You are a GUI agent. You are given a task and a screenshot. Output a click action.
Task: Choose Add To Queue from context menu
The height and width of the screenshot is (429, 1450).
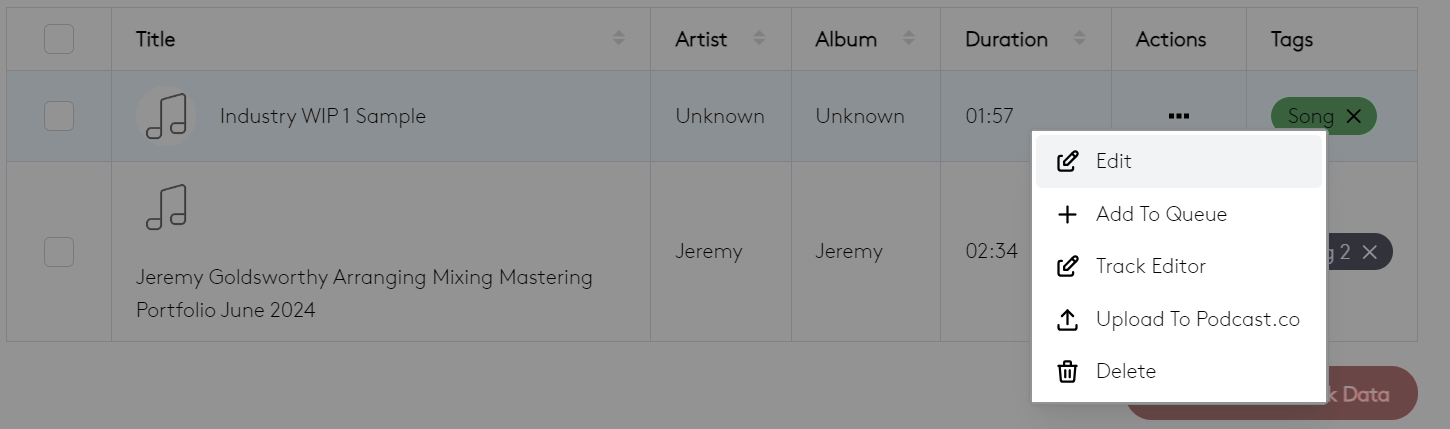point(1161,214)
